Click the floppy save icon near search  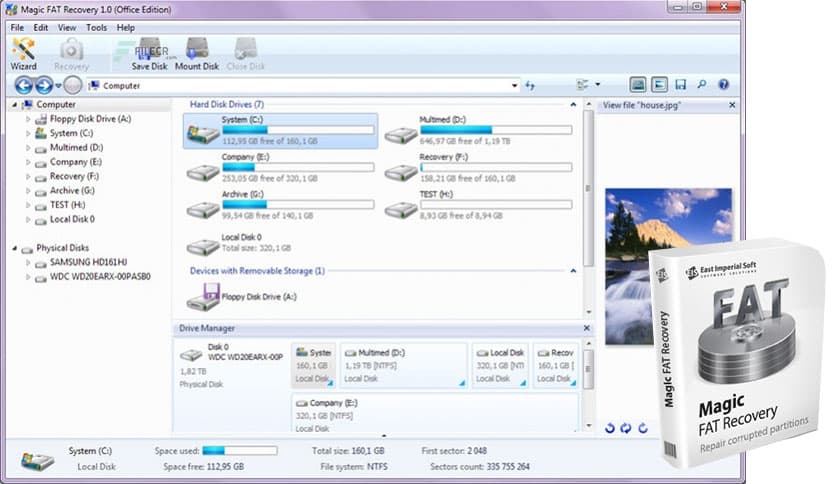681,85
